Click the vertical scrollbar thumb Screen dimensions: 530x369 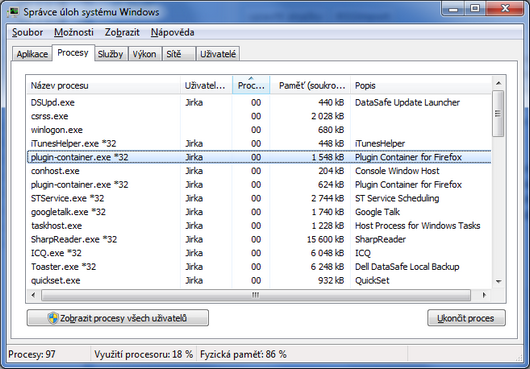click(x=498, y=114)
